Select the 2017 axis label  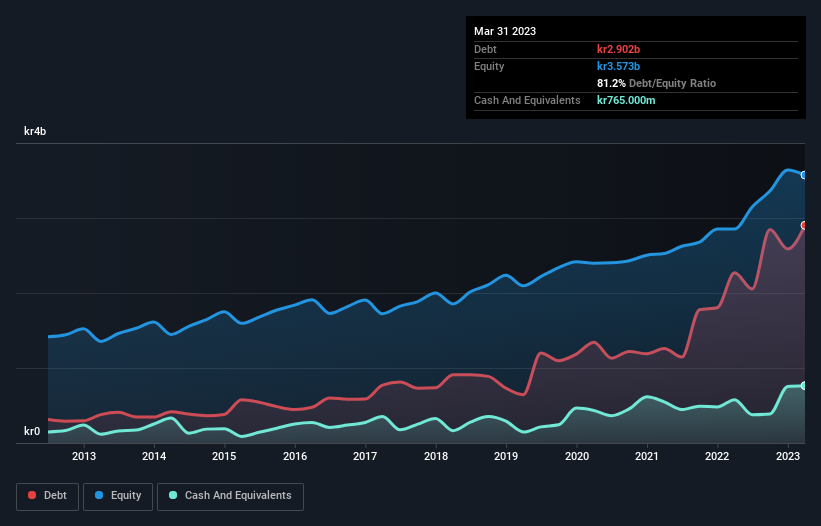coord(365,456)
